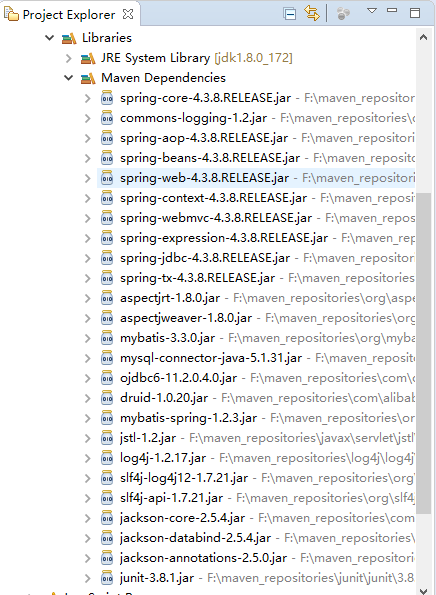Click jar icon of log4j-1.2.17.jar
The width and height of the screenshot is (436, 595).
pos(107,458)
